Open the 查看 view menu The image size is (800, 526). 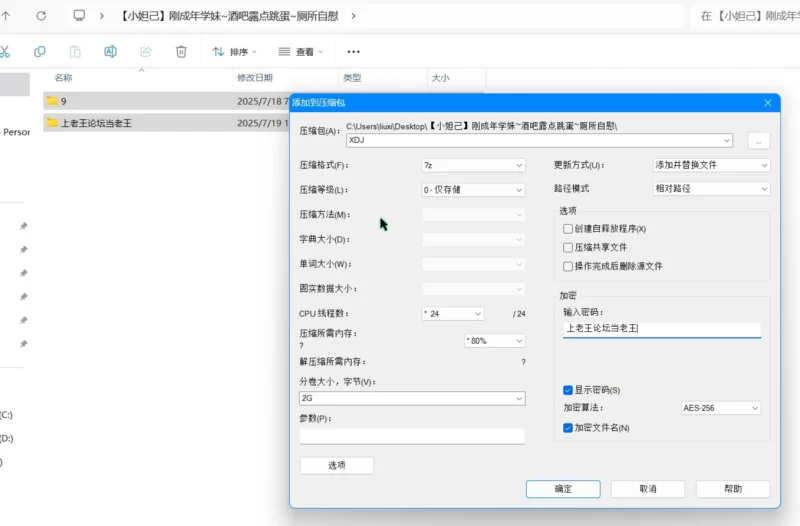click(301, 52)
